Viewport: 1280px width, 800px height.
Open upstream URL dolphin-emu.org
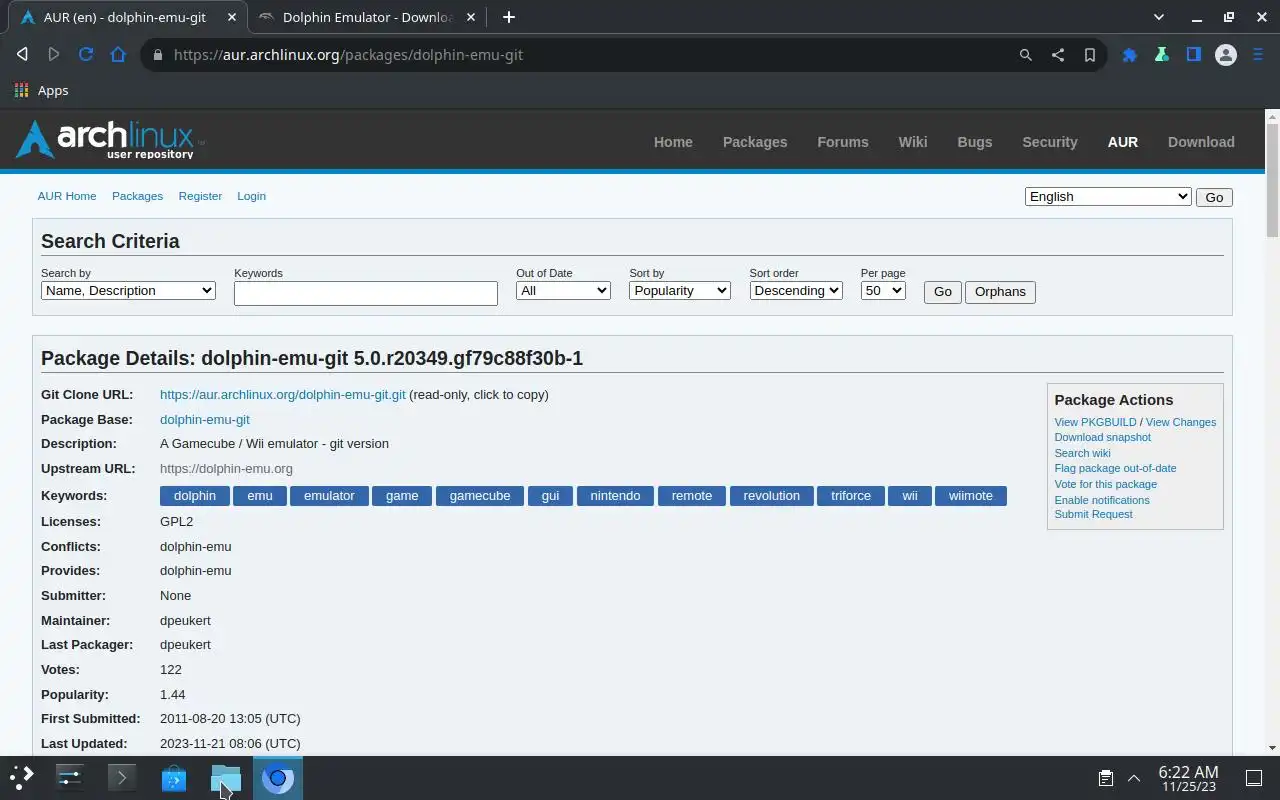tap(226, 468)
